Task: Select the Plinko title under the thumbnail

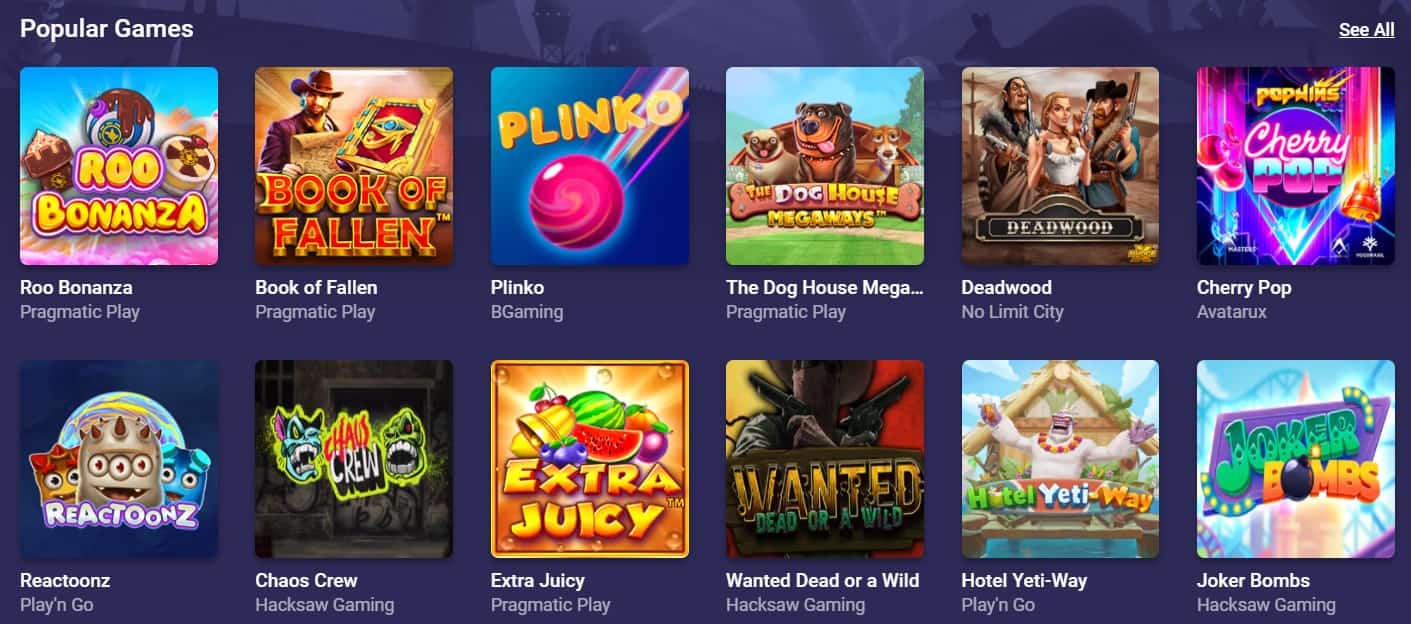Action: click(x=517, y=287)
